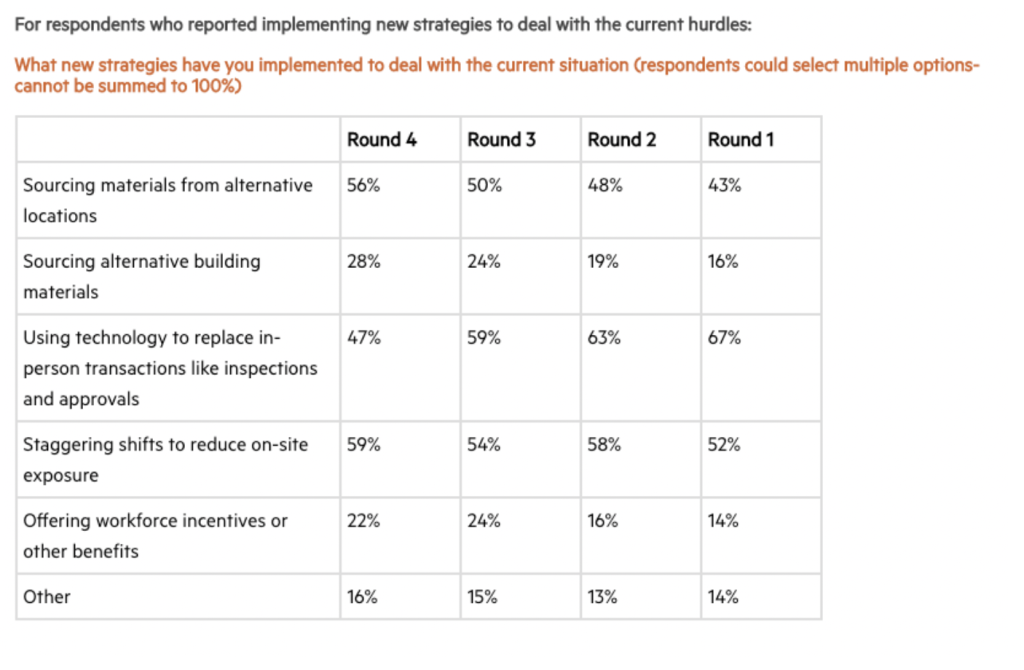
Task: Click the Round 2 column header
Action: point(622,140)
